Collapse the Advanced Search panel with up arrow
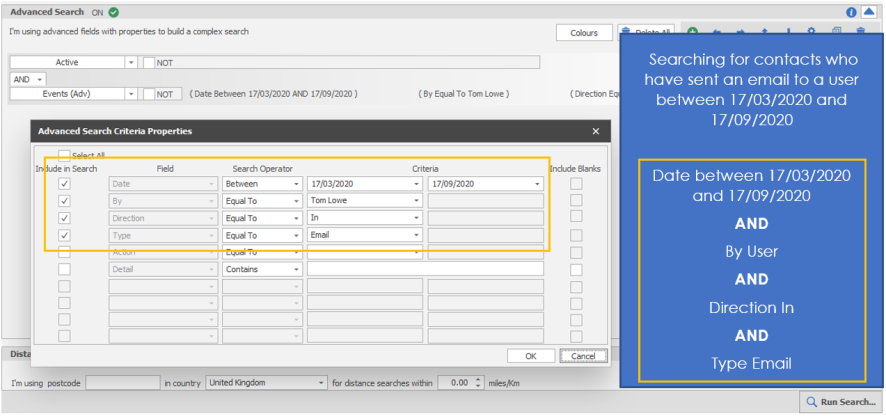Screen dimensions: 886x416 868,13
